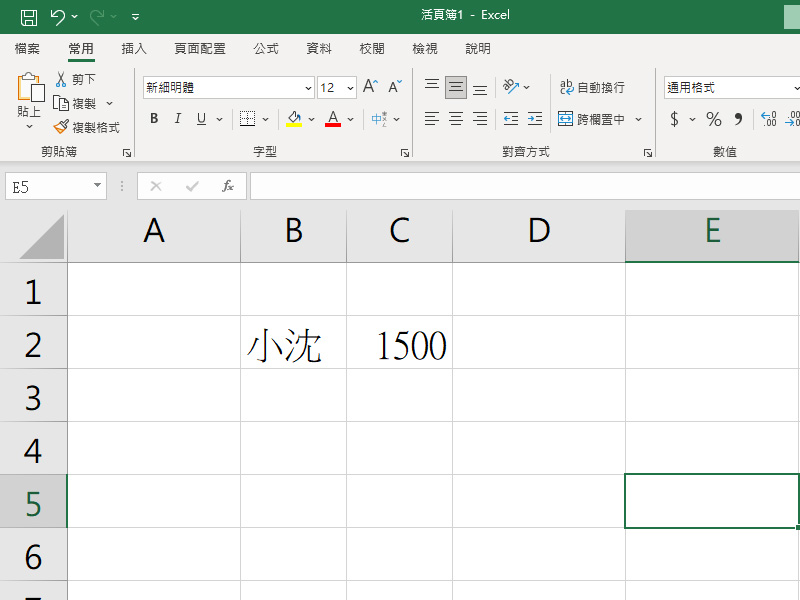This screenshot has width=800, height=600.
Task: Click the Cut scissors icon
Action: coord(61,79)
